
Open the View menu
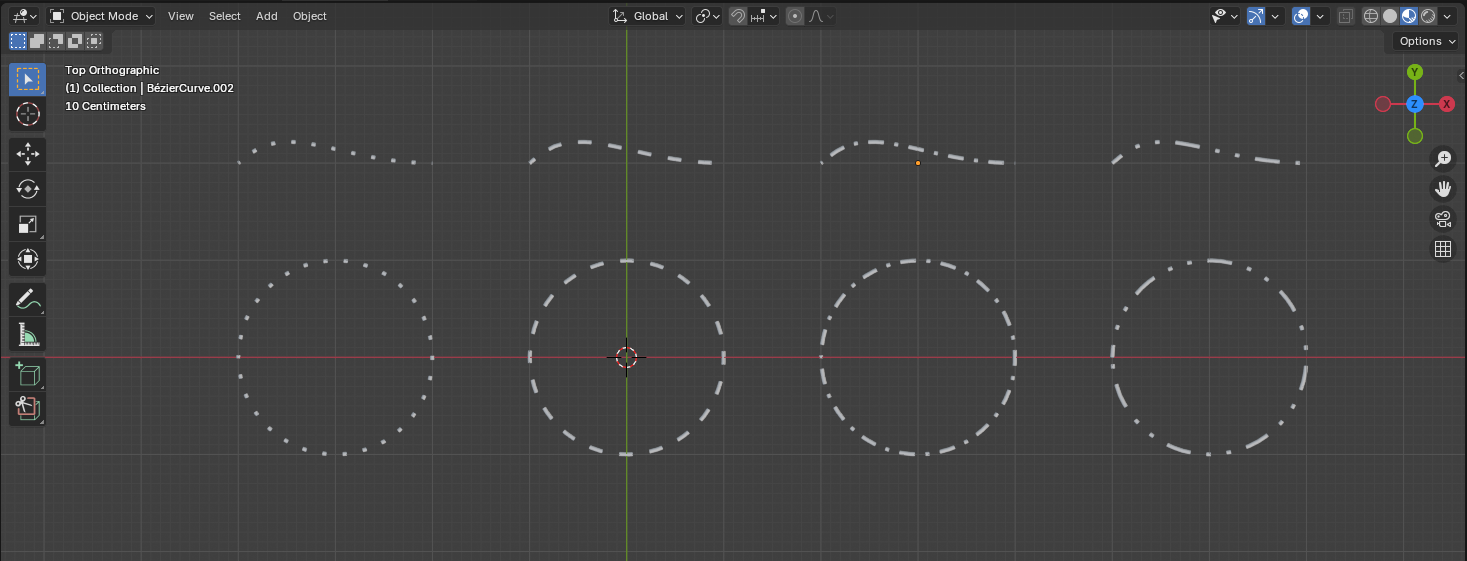(181, 16)
